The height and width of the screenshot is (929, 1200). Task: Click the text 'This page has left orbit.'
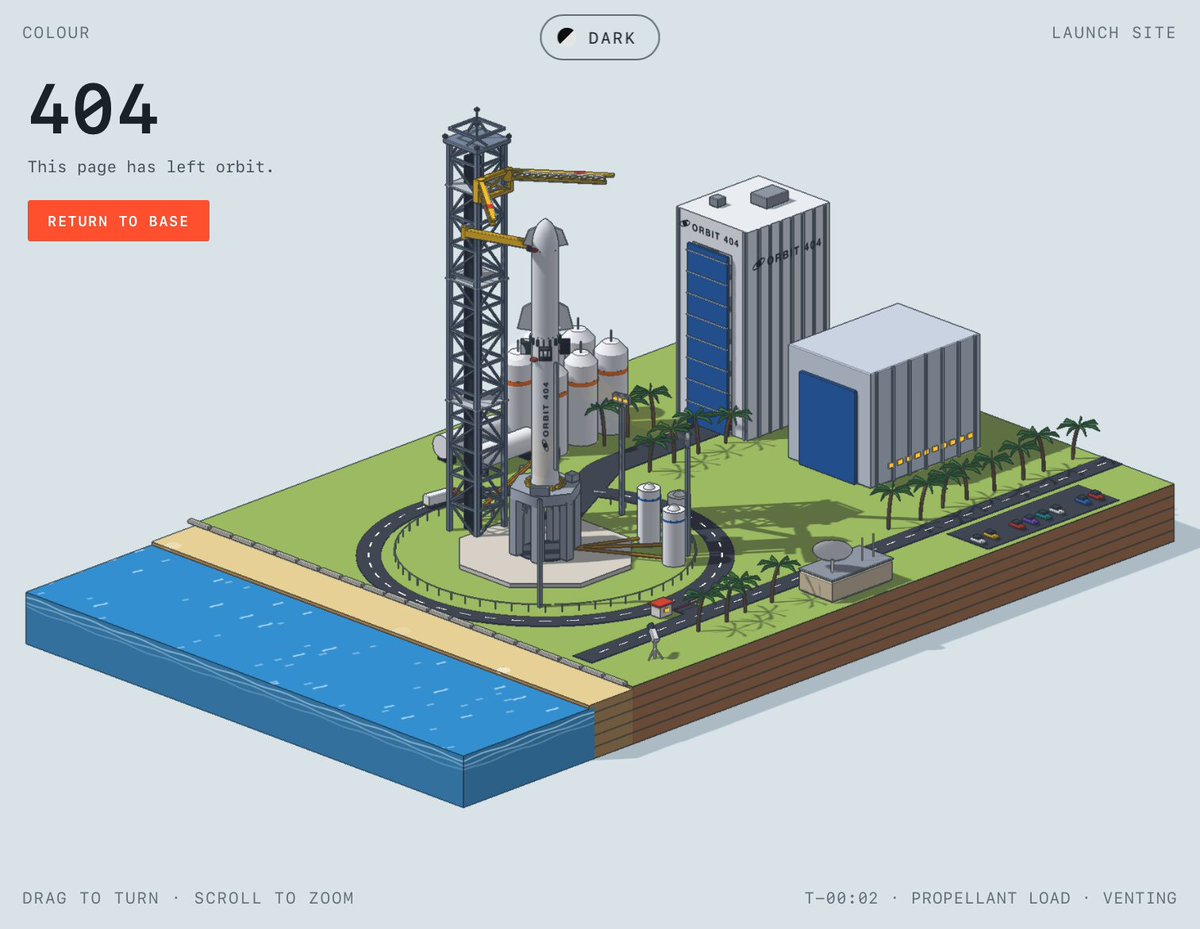point(151,167)
